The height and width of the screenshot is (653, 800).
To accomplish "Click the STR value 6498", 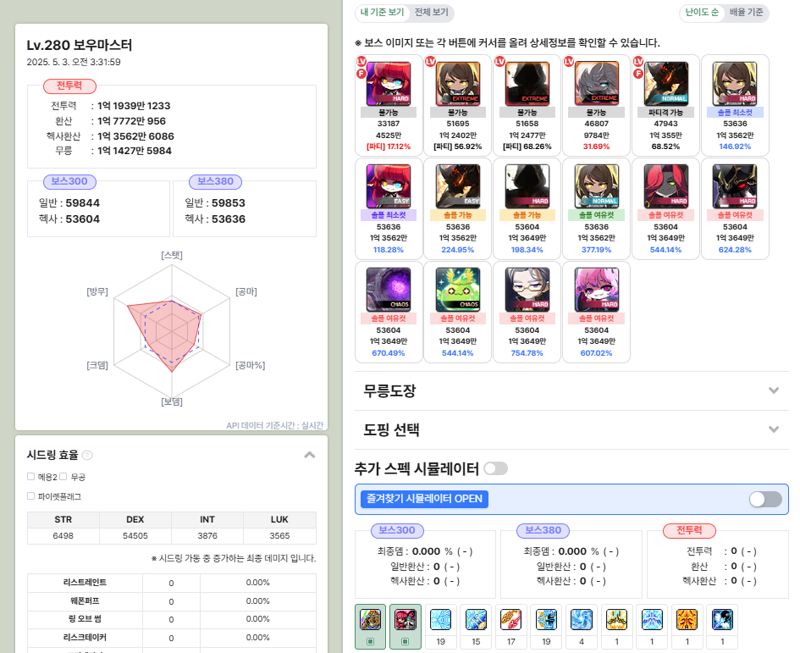I will [x=63, y=536].
